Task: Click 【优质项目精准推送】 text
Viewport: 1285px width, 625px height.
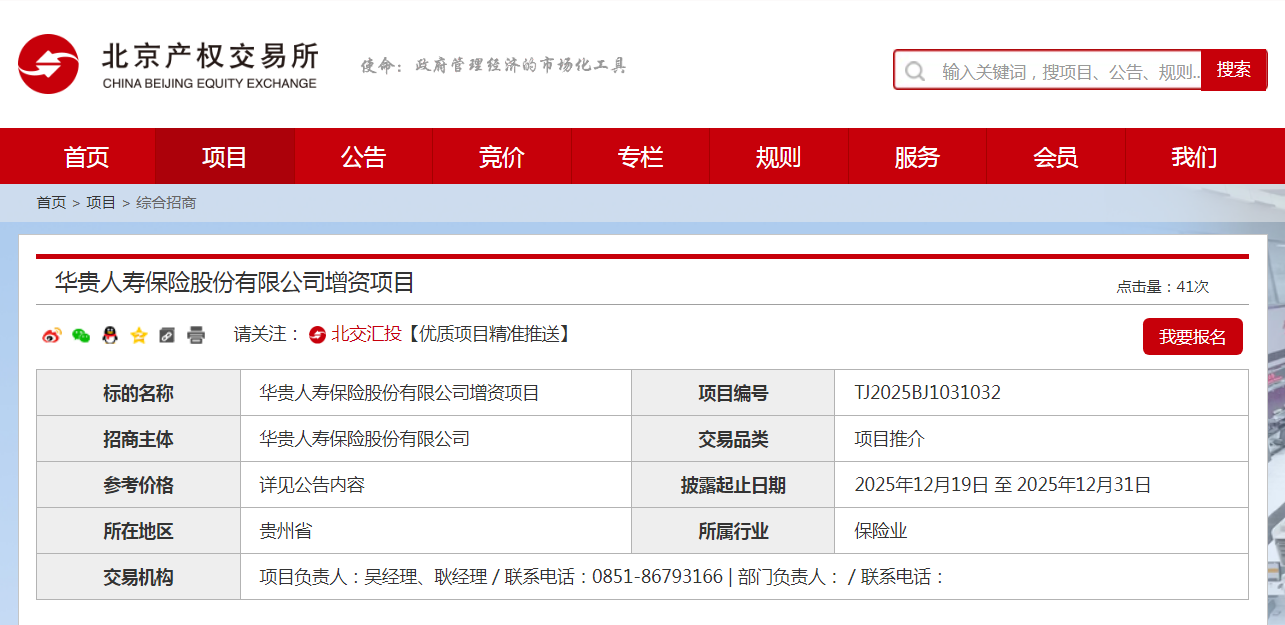Action: coord(489,334)
